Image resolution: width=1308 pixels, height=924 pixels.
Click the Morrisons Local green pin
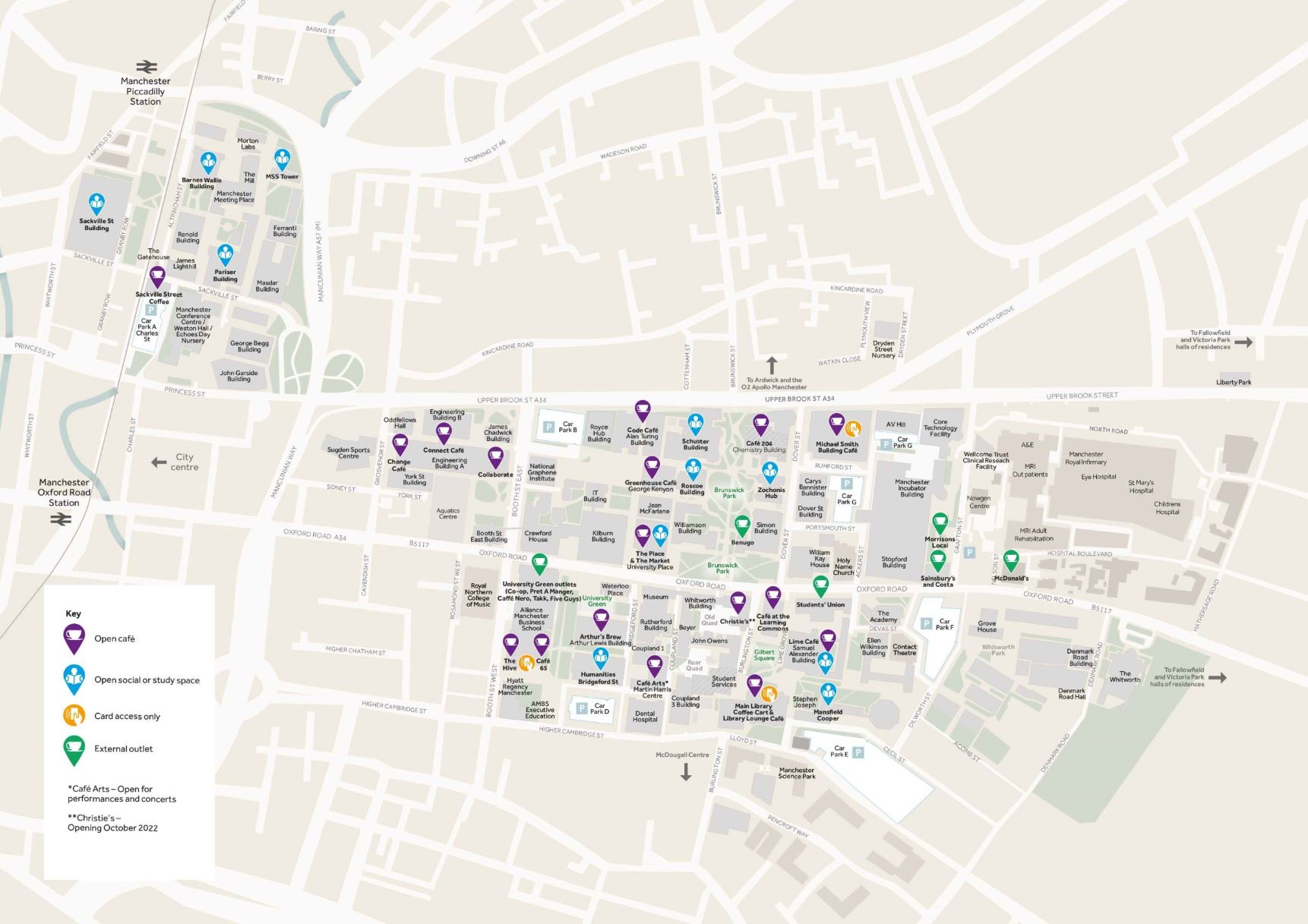pos(940,522)
